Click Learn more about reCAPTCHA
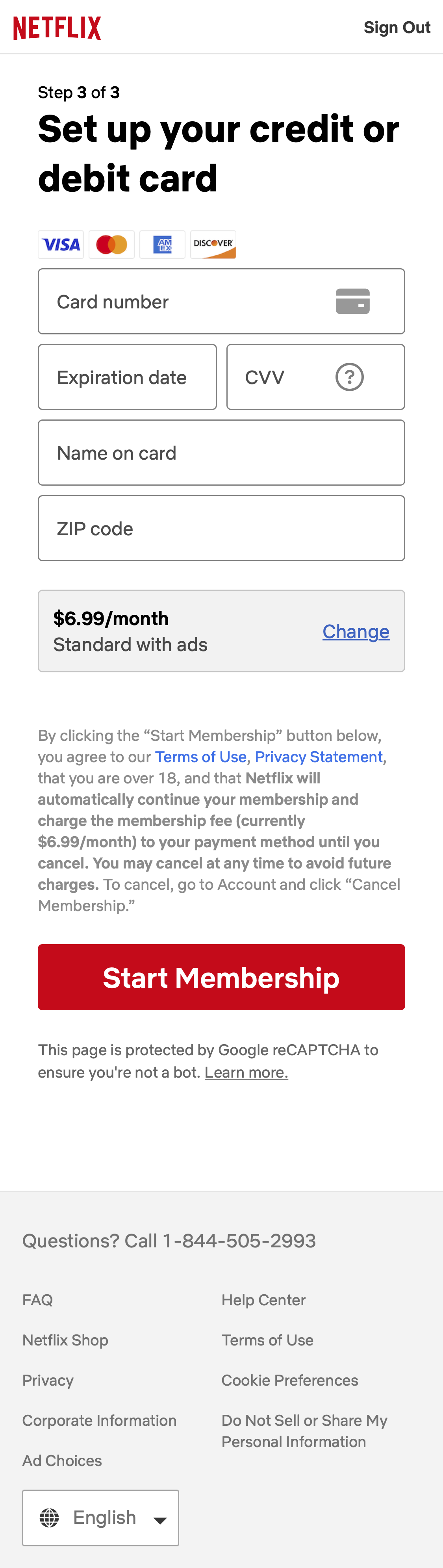The height and width of the screenshot is (1568, 443). (246, 1072)
